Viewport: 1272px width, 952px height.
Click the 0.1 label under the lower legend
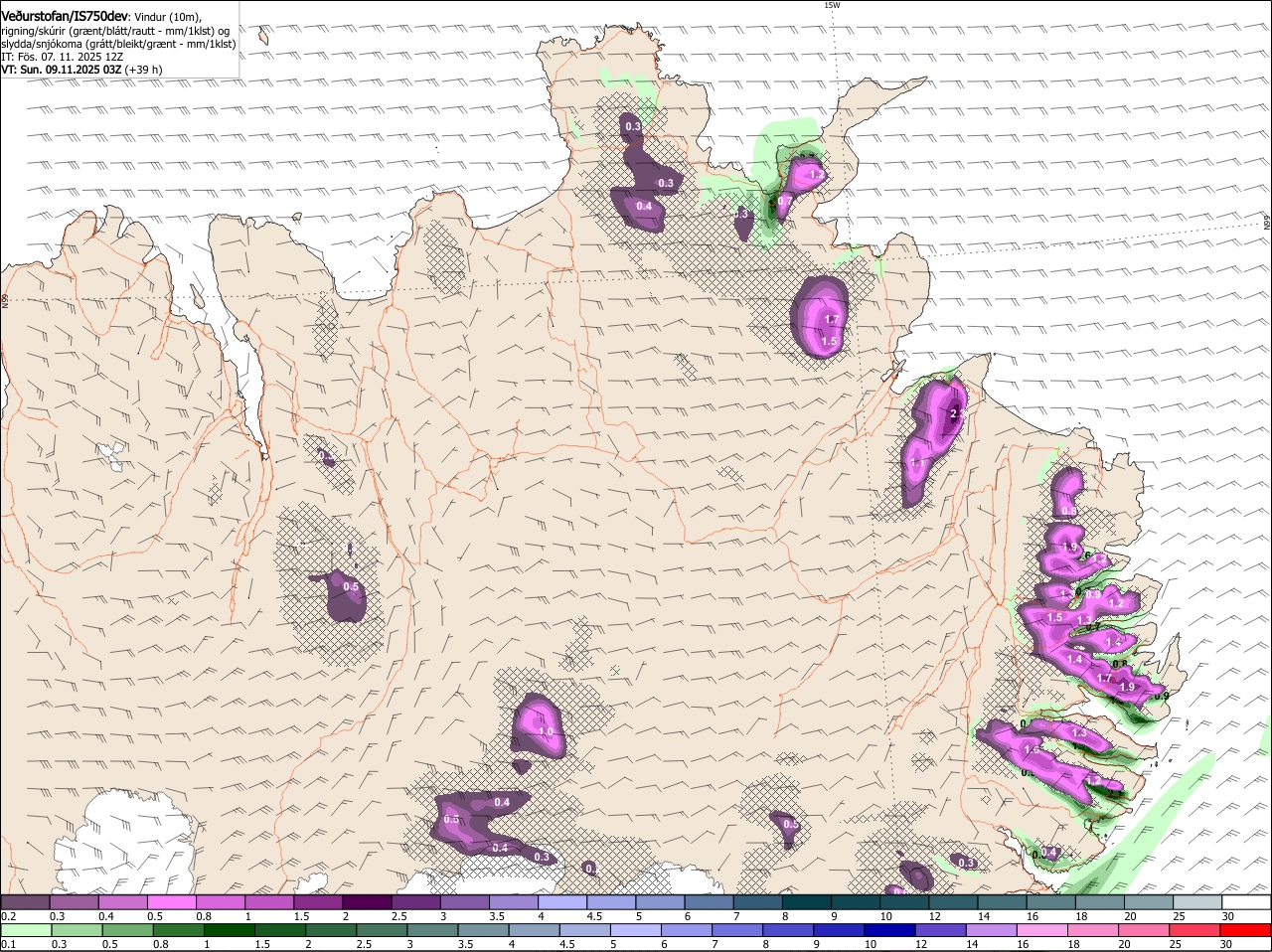pyautogui.click(x=8, y=944)
